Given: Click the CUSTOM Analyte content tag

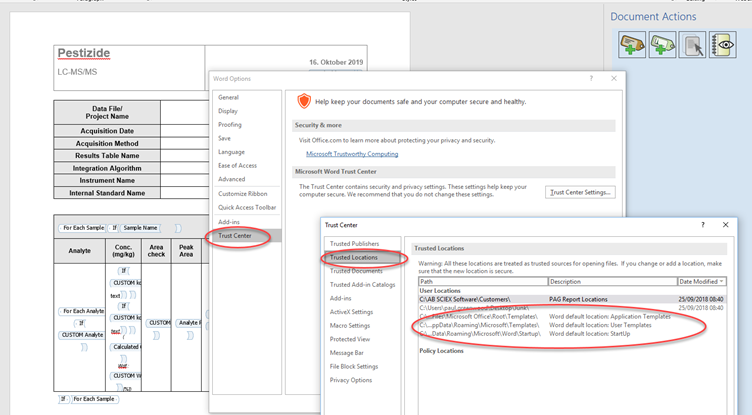Looking at the screenshot, I should click(82, 335).
